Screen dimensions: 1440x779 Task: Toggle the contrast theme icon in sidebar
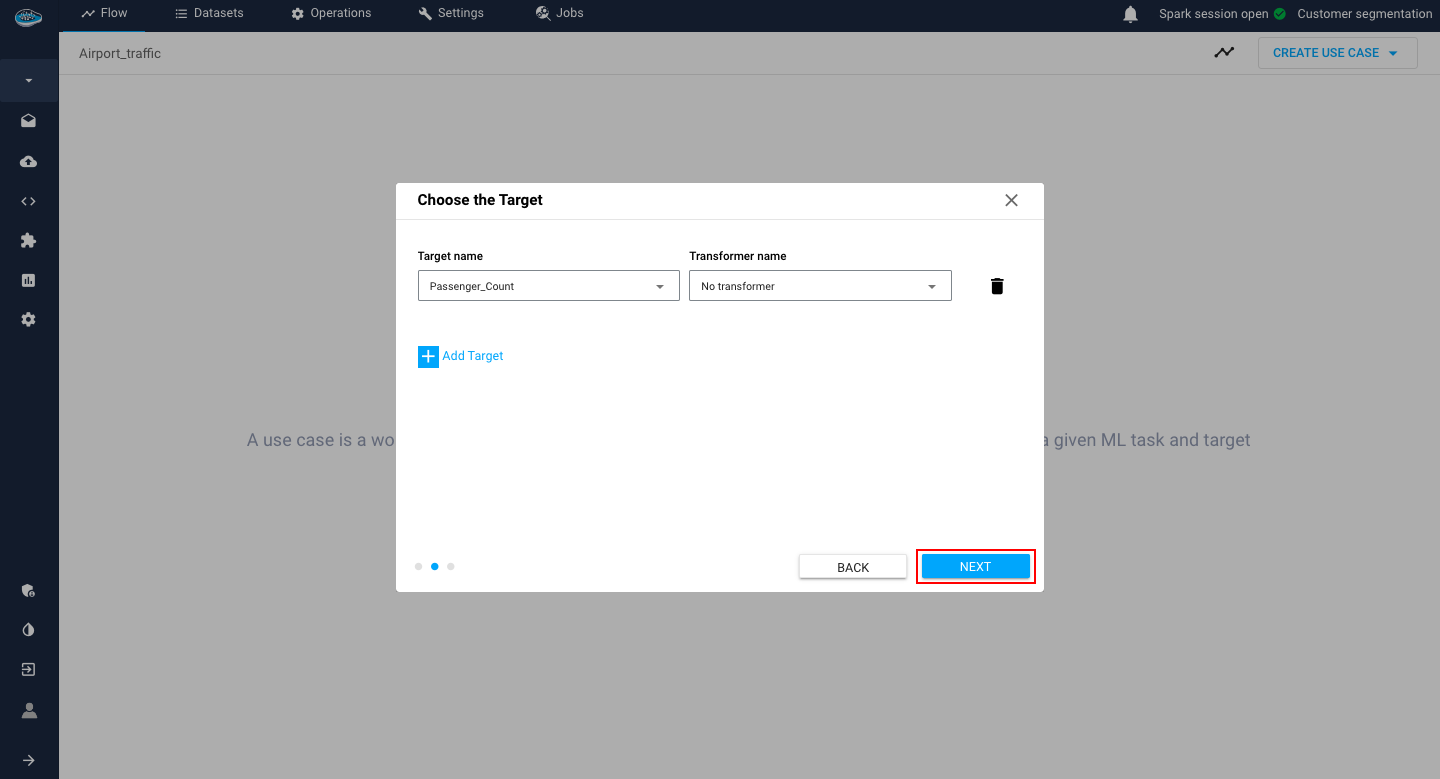point(29,630)
